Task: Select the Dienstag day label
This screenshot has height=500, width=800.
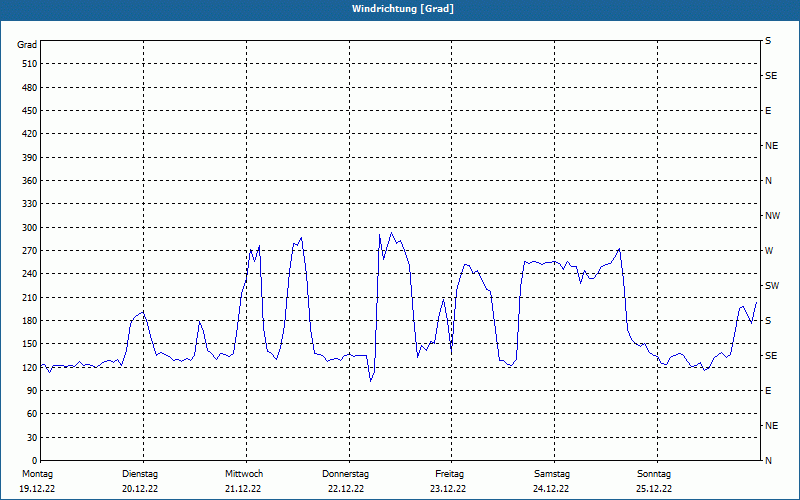Action: (140, 474)
